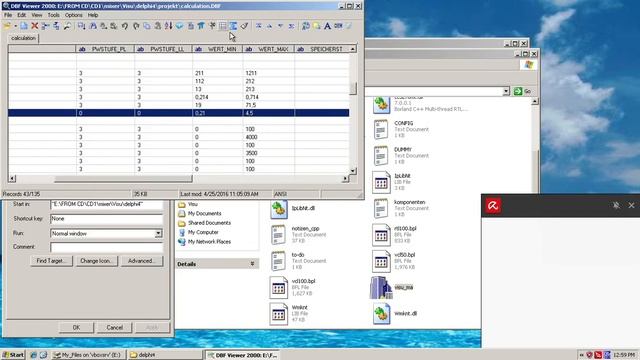This screenshot has height=360, width=640.
Task: Click the Change Icon button
Action: tap(97, 261)
